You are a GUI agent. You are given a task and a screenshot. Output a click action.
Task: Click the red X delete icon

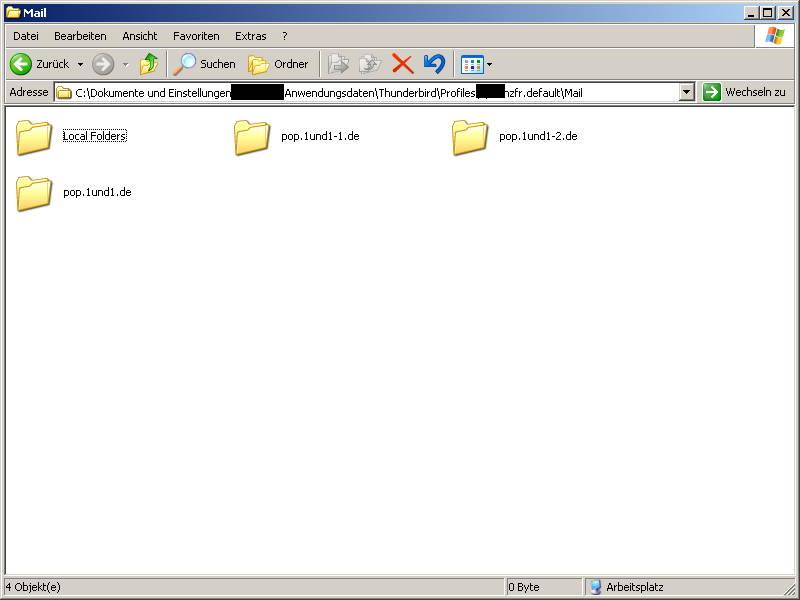403,64
